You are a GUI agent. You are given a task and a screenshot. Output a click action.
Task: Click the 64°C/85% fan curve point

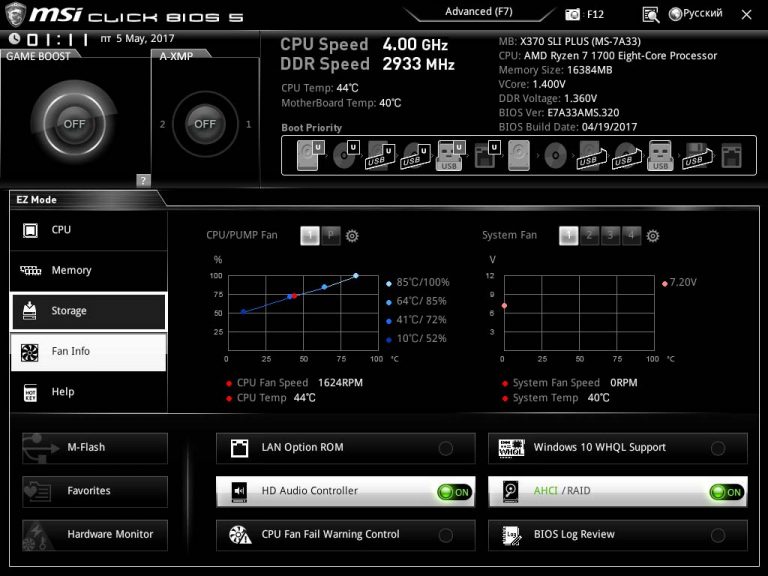324,287
